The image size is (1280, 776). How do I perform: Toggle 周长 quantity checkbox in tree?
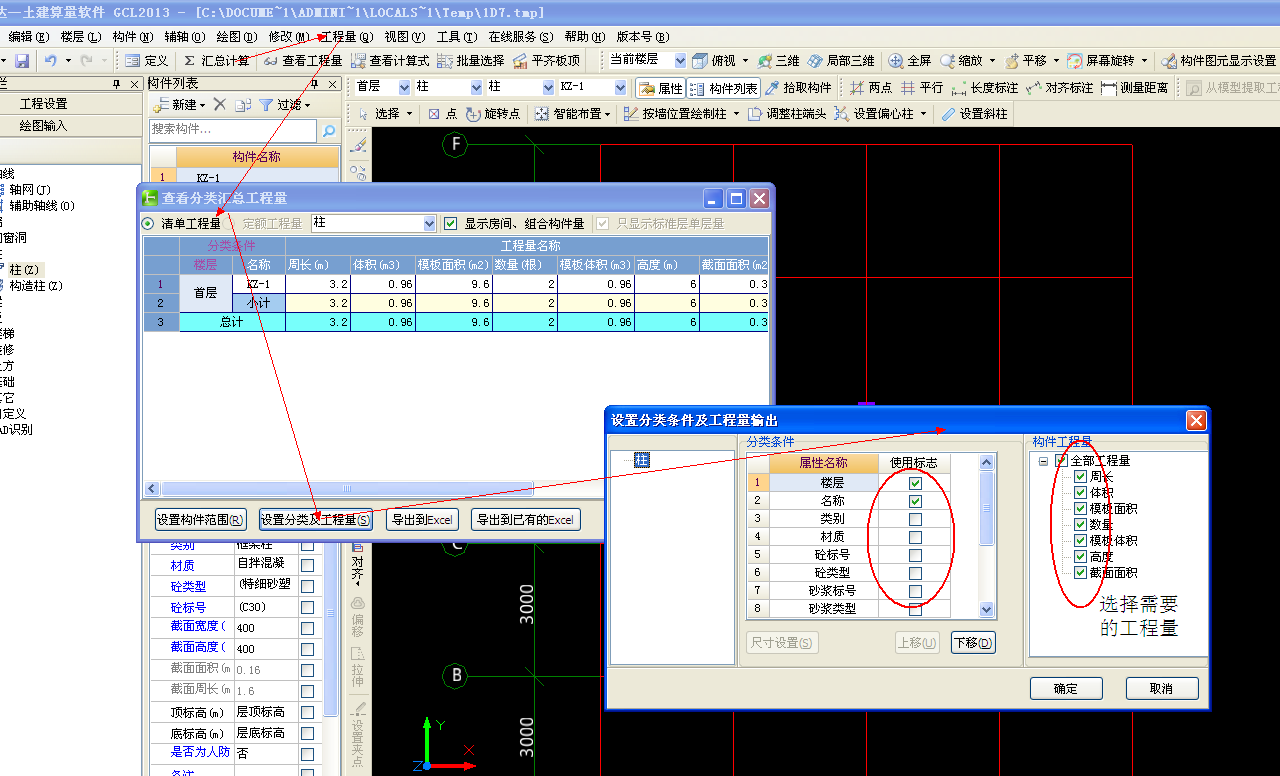coord(1080,477)
